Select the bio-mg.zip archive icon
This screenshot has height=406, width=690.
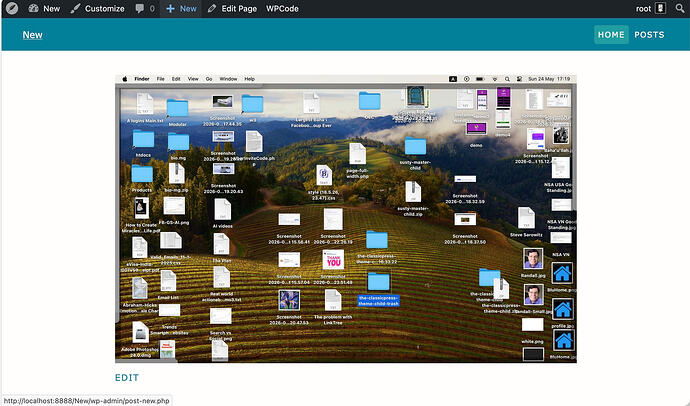pos(176,174)
